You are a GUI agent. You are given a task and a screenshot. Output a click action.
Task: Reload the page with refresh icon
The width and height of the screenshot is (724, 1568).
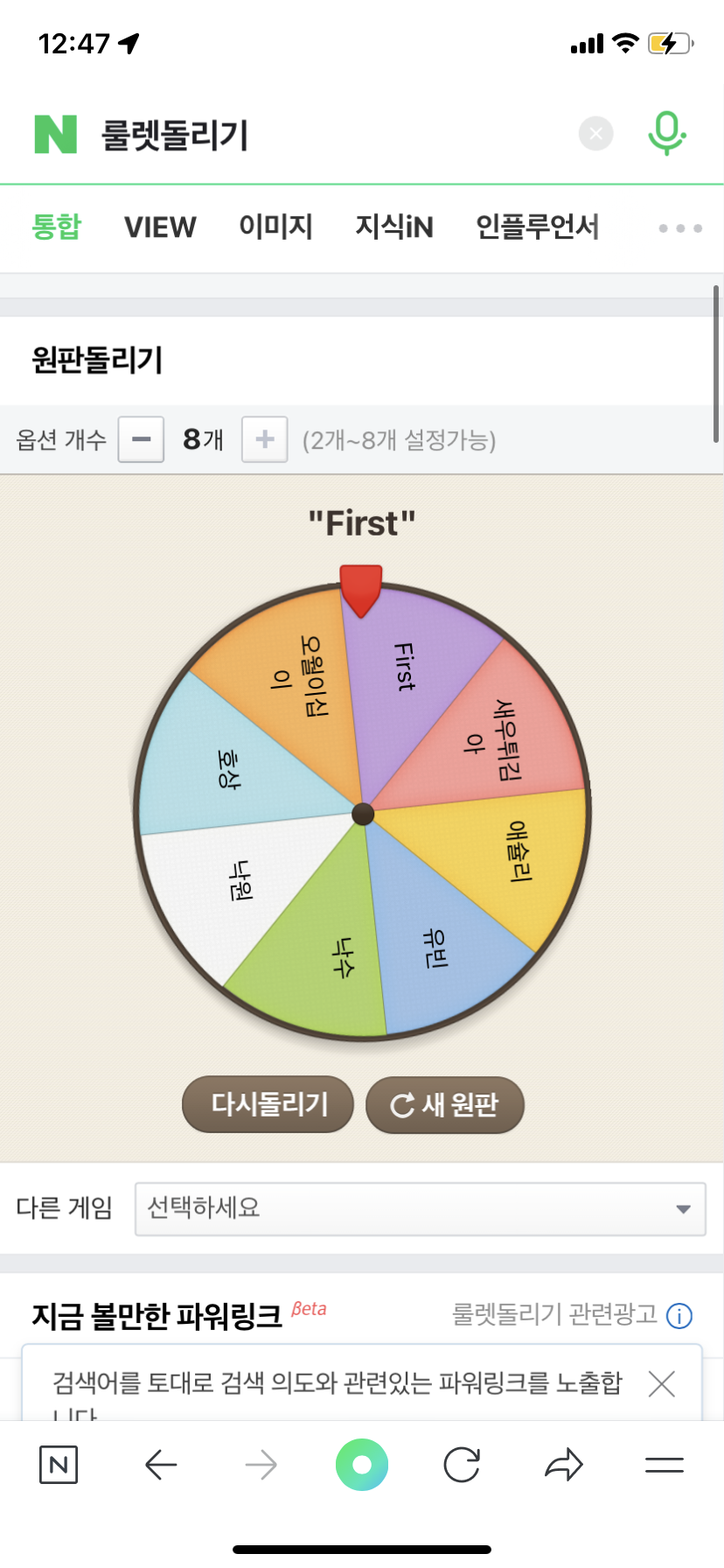(x=462, y=1465)
